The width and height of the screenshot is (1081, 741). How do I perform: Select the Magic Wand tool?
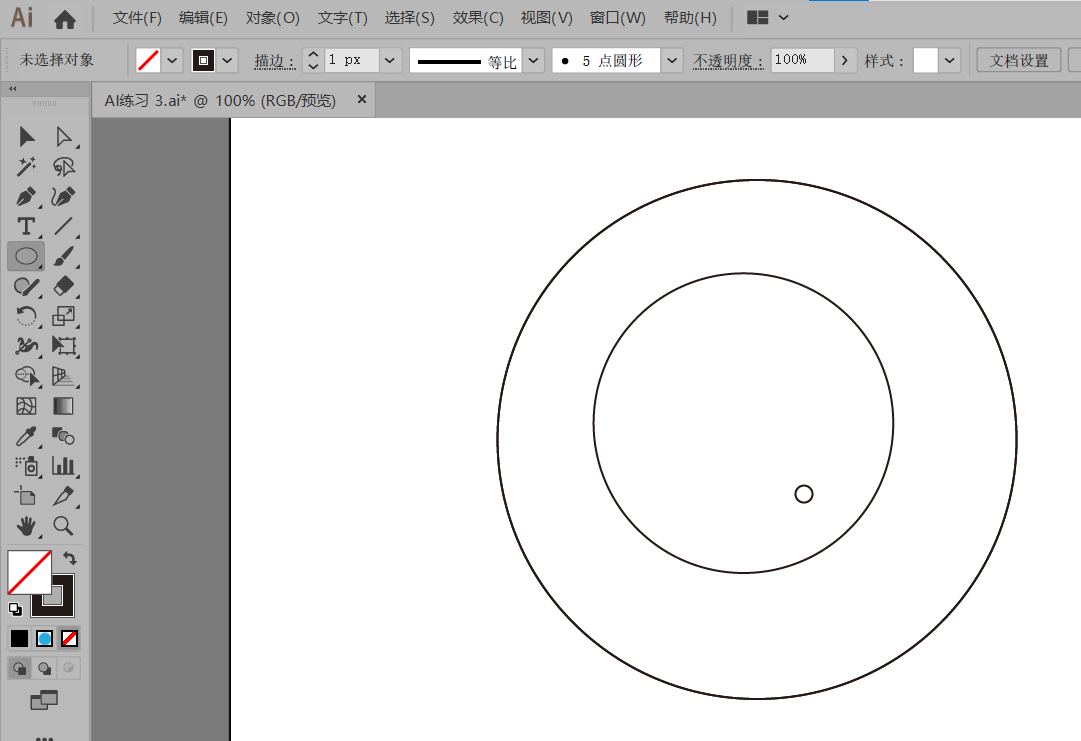pos(26,167)
